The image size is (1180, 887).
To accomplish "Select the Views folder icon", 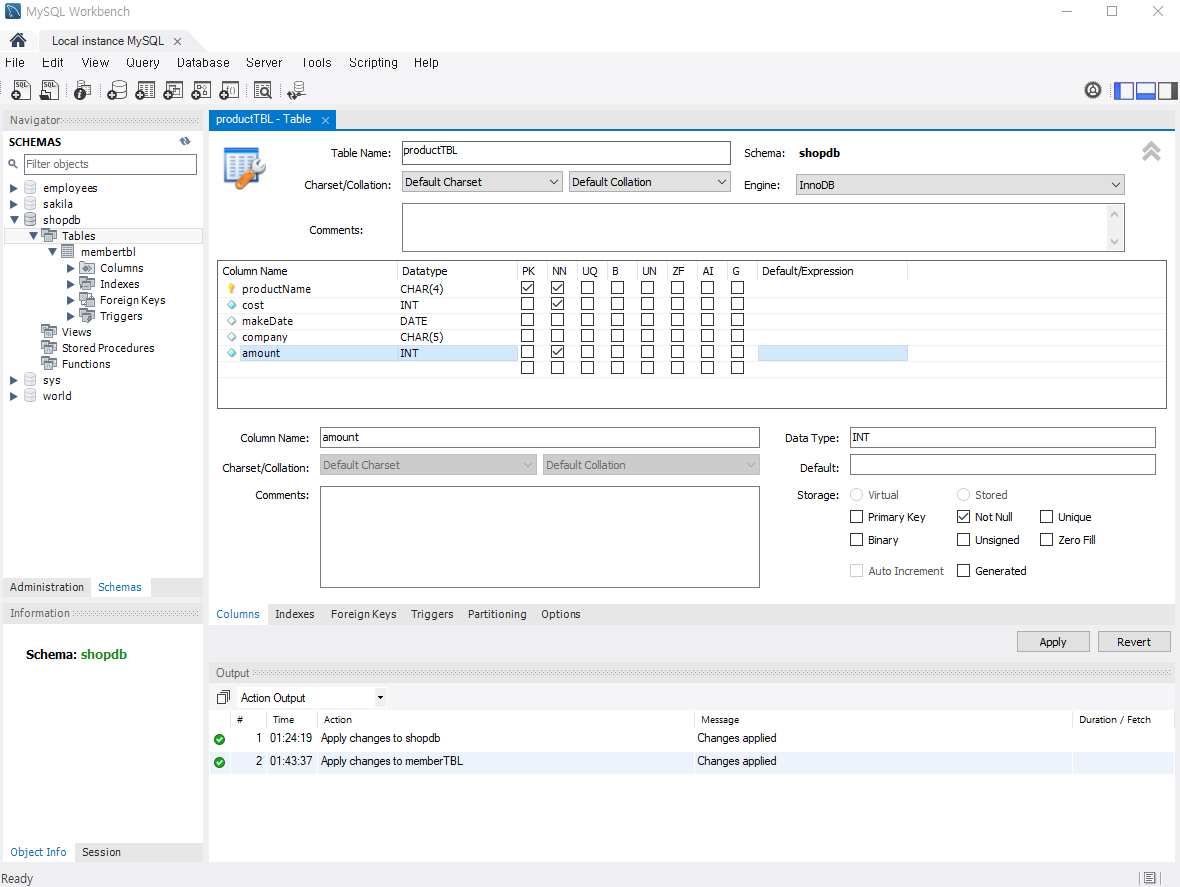I will coord(49,332).
